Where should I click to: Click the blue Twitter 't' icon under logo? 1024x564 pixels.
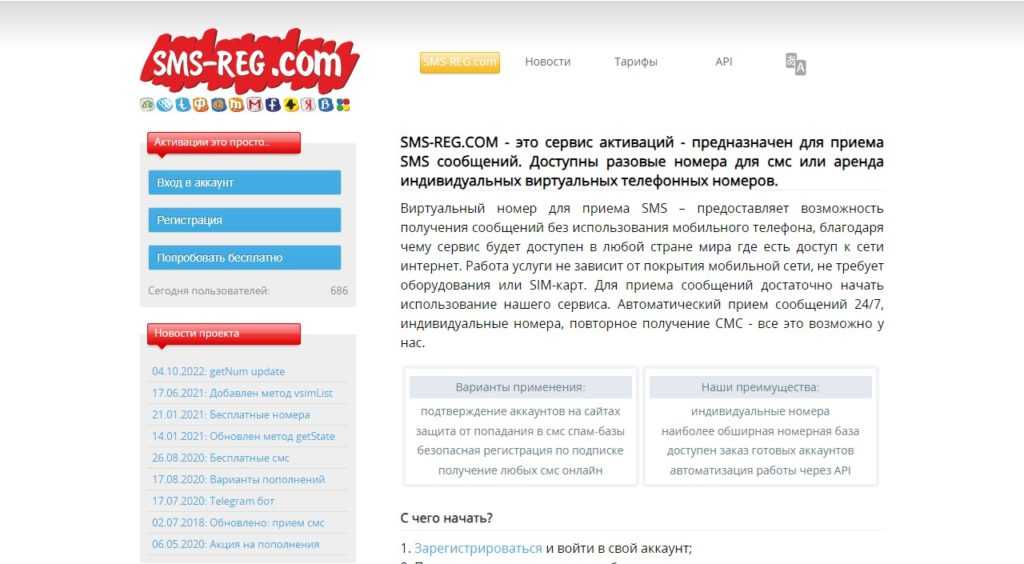183,104
